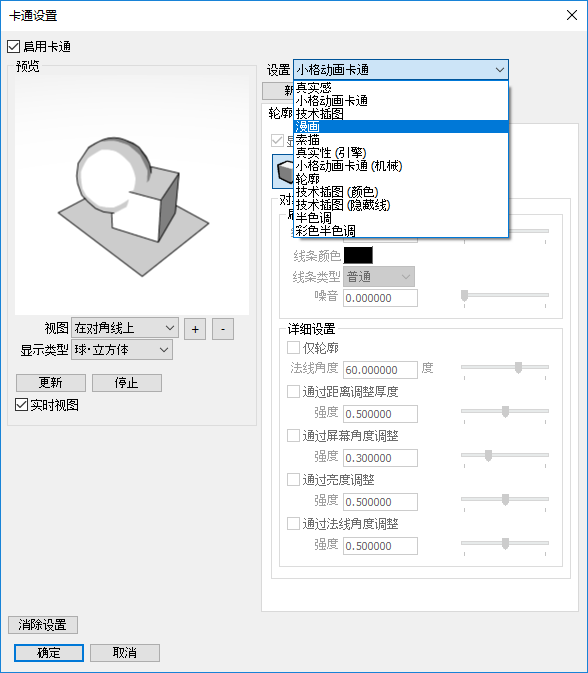Enable the 仅轮廓 checkbox

(294, 347)
